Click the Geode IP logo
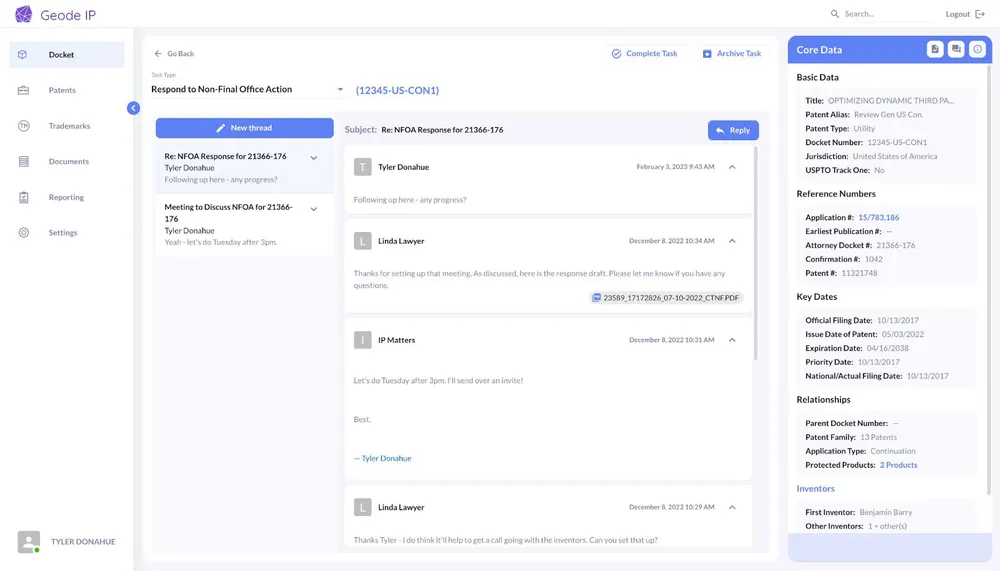Image resolution: width=1000 pixels, height=571 pixels. pyautogui.click(x=24, y=15)
